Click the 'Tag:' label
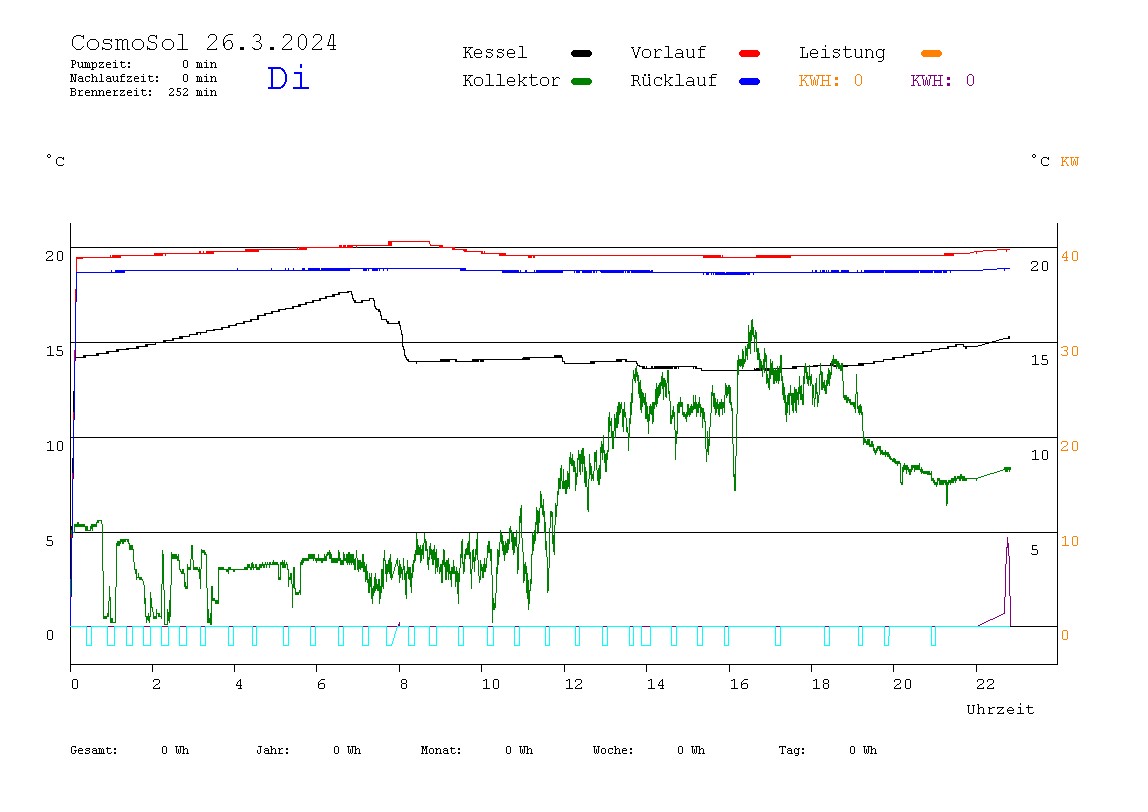This screenshot has width=1148, height=812. pos(792,750)
